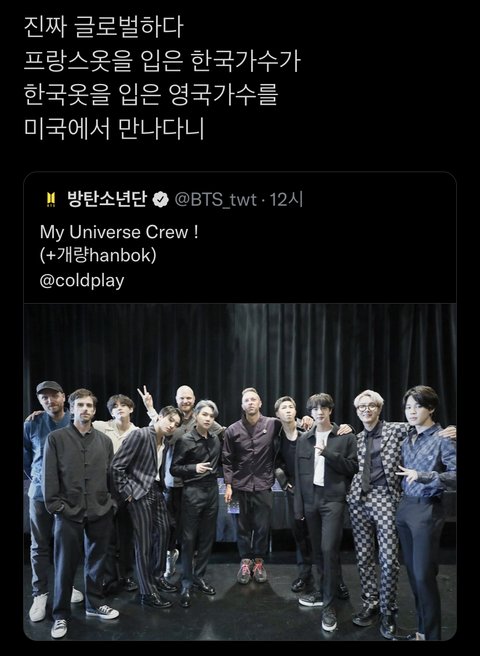This screenshot has width=480, height=656.
Task: Click the line 한국옷을 입은 영국가수를
Action: pyautogui.click(x=151, y=95)
